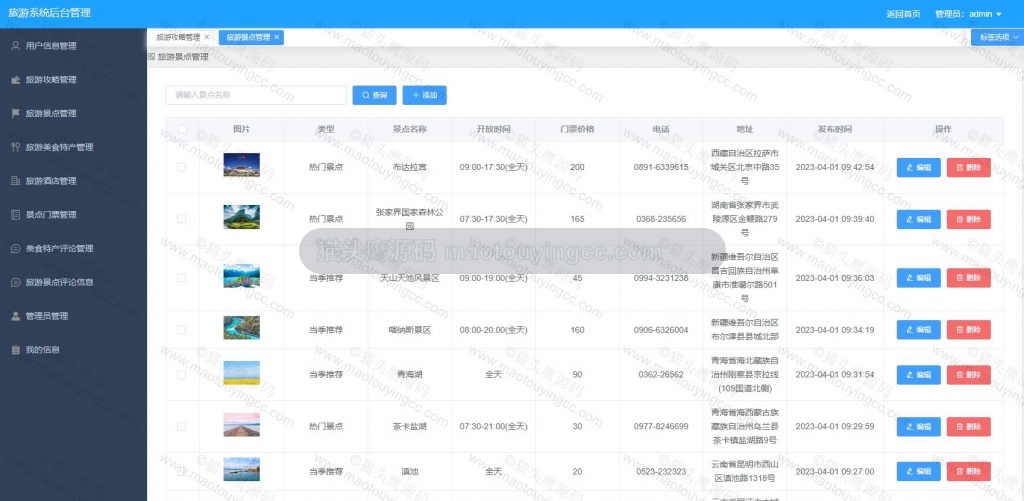Edit the 滇池 row
1024x501 pixels.
click(x=918, y=472)
